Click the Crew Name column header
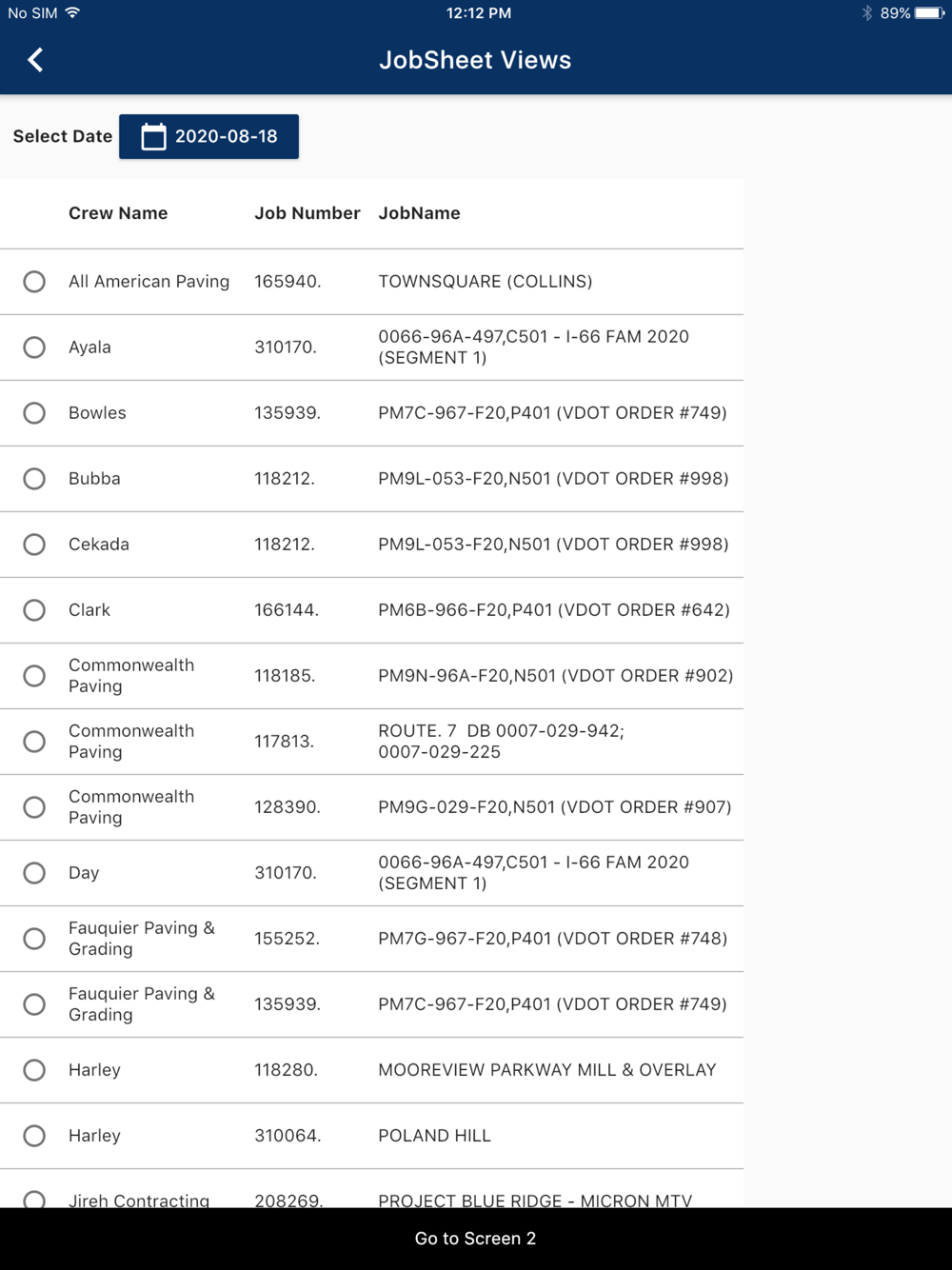This screenshot has height=1270, width=952. [x=118, y=213]
